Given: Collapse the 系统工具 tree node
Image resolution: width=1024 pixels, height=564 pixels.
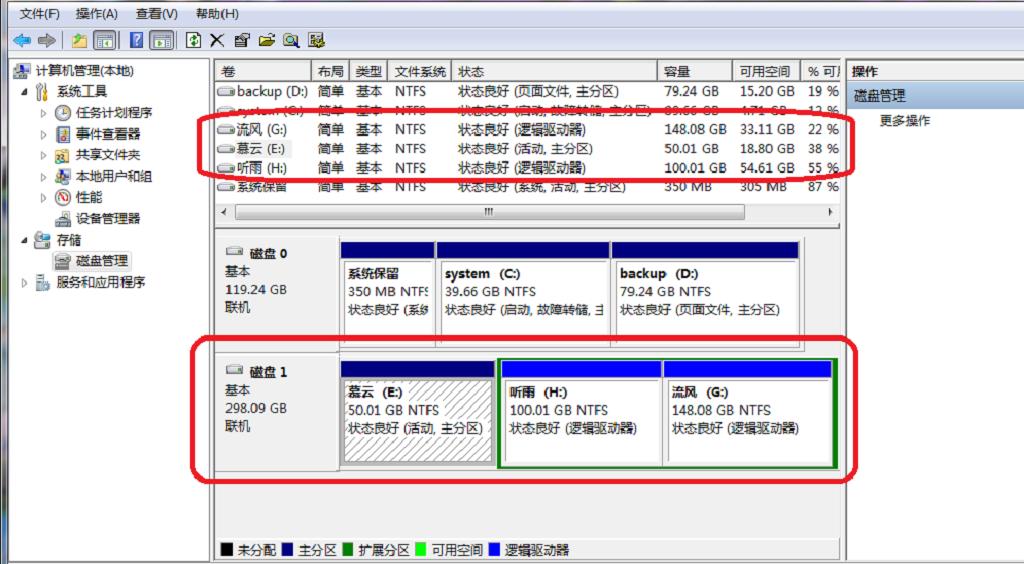Looking at the screenshot, I should pos(25,92).
